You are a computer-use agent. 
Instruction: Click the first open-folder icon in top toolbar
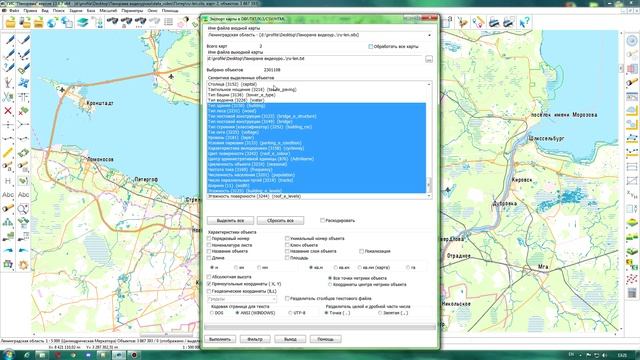(11, 22)
